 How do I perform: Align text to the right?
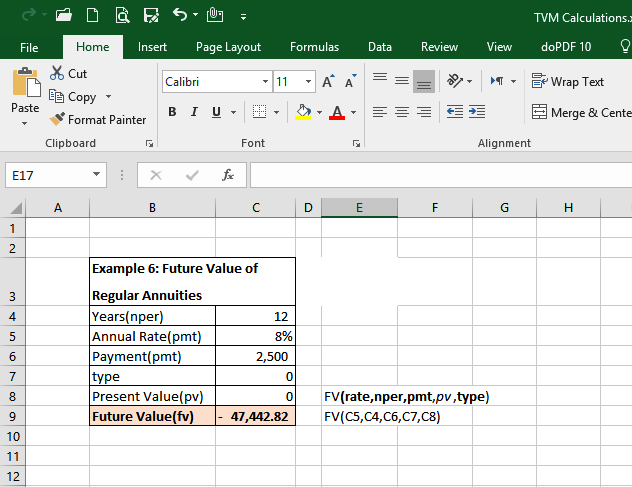coord(424,112)
